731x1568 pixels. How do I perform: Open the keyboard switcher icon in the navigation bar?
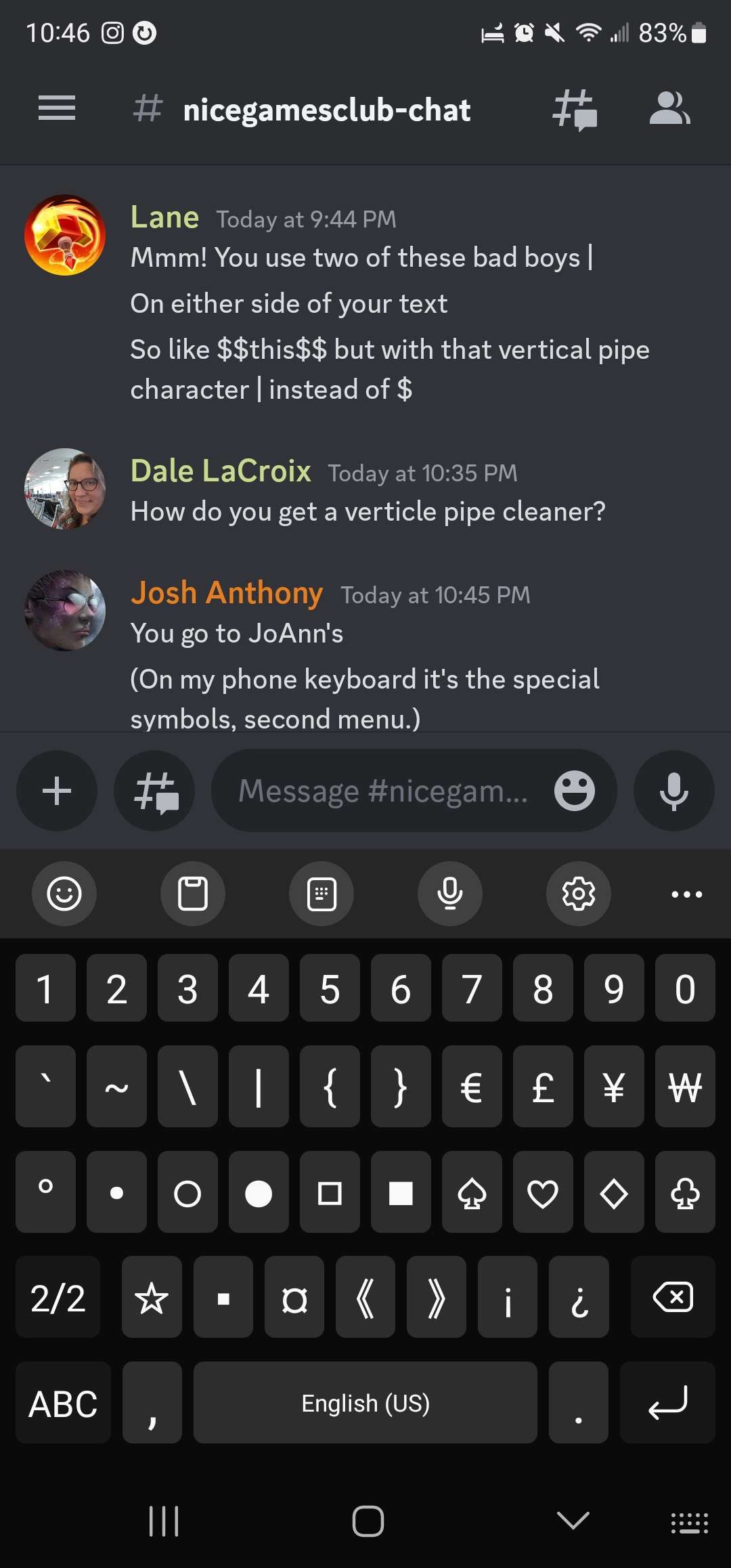pos(690,1523)
